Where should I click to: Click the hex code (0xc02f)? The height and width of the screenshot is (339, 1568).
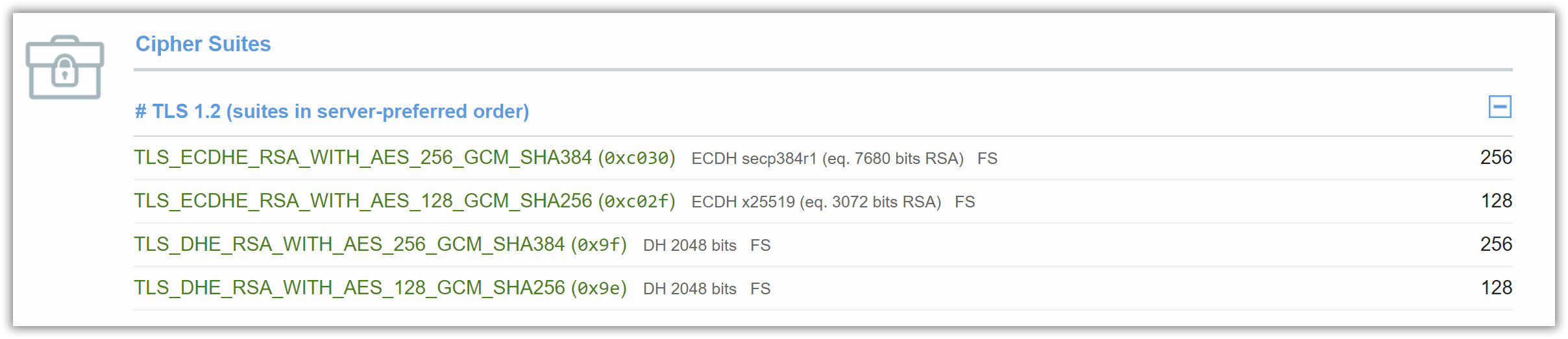point(637,202)
